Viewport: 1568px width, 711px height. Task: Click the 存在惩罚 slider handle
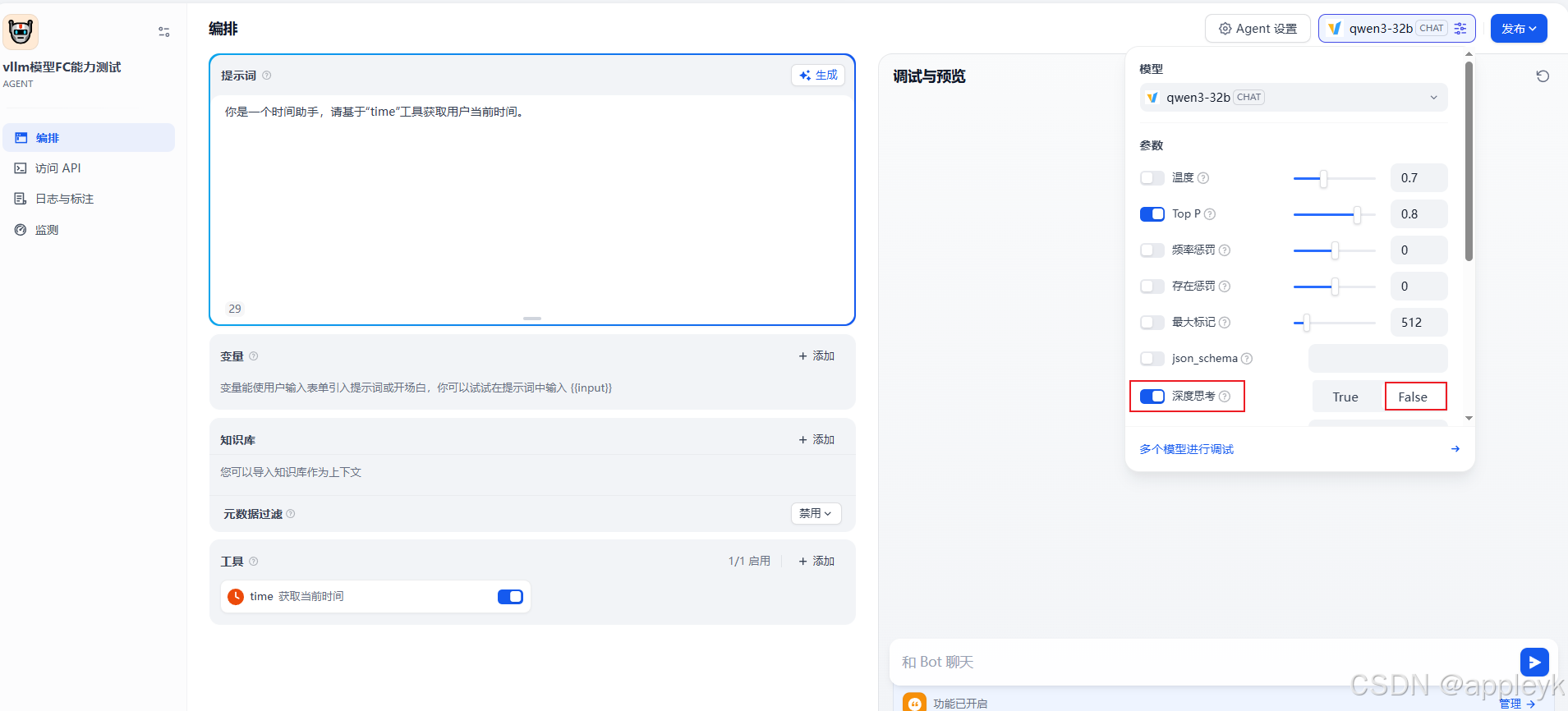click(x=1335, y=287)
